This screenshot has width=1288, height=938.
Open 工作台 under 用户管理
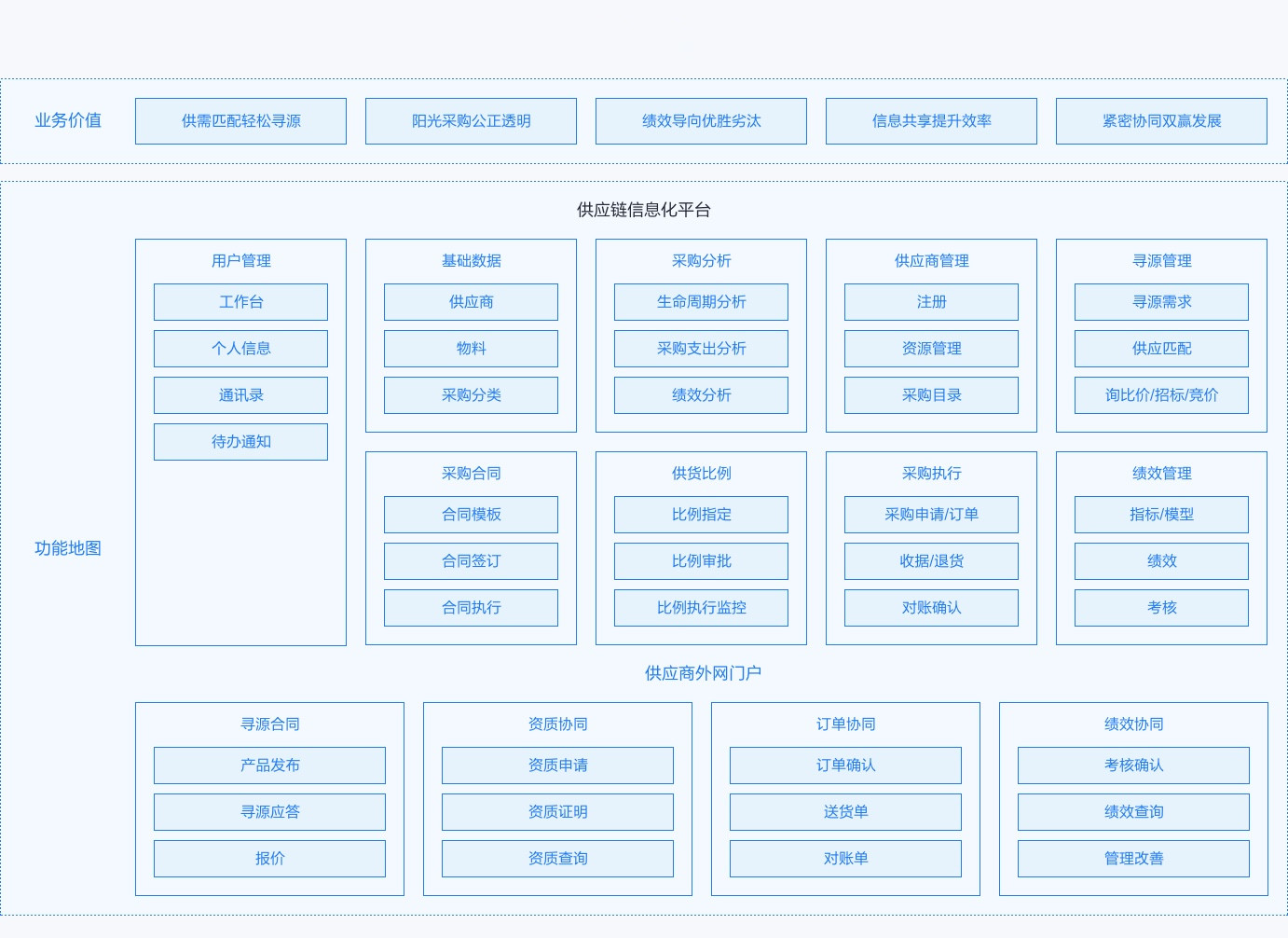(x=240, y=302)
